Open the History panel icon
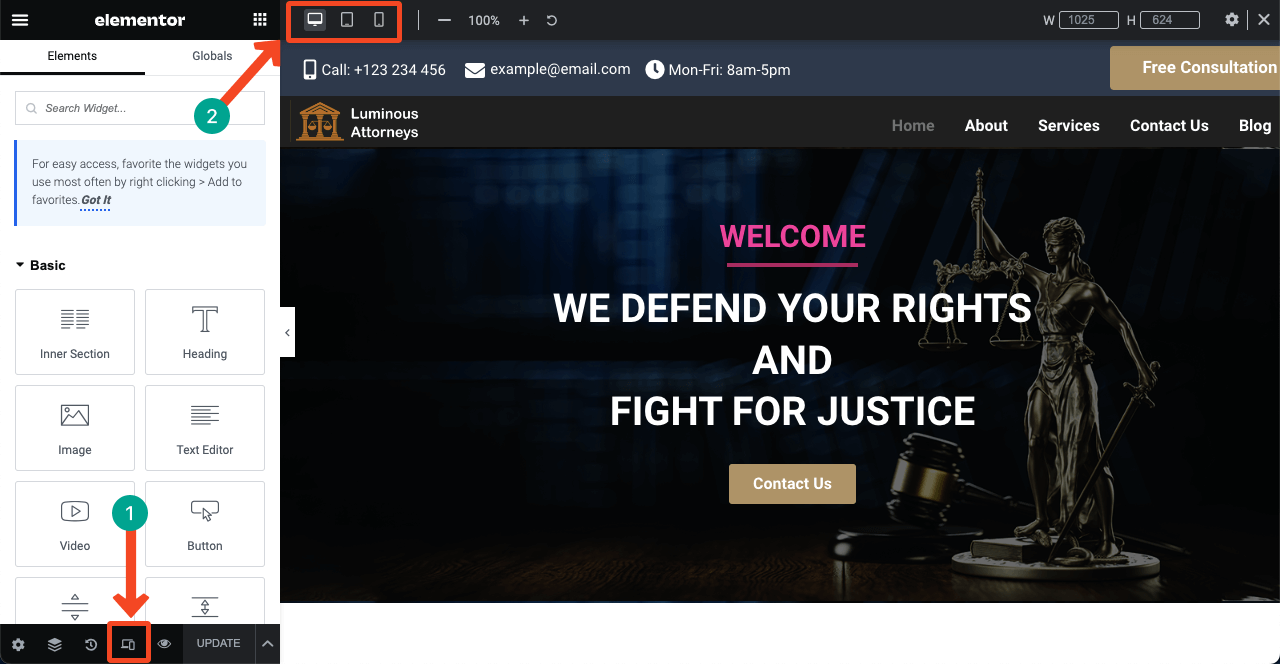The width and height of the screenshot is (1280, 664). point(91,645)
